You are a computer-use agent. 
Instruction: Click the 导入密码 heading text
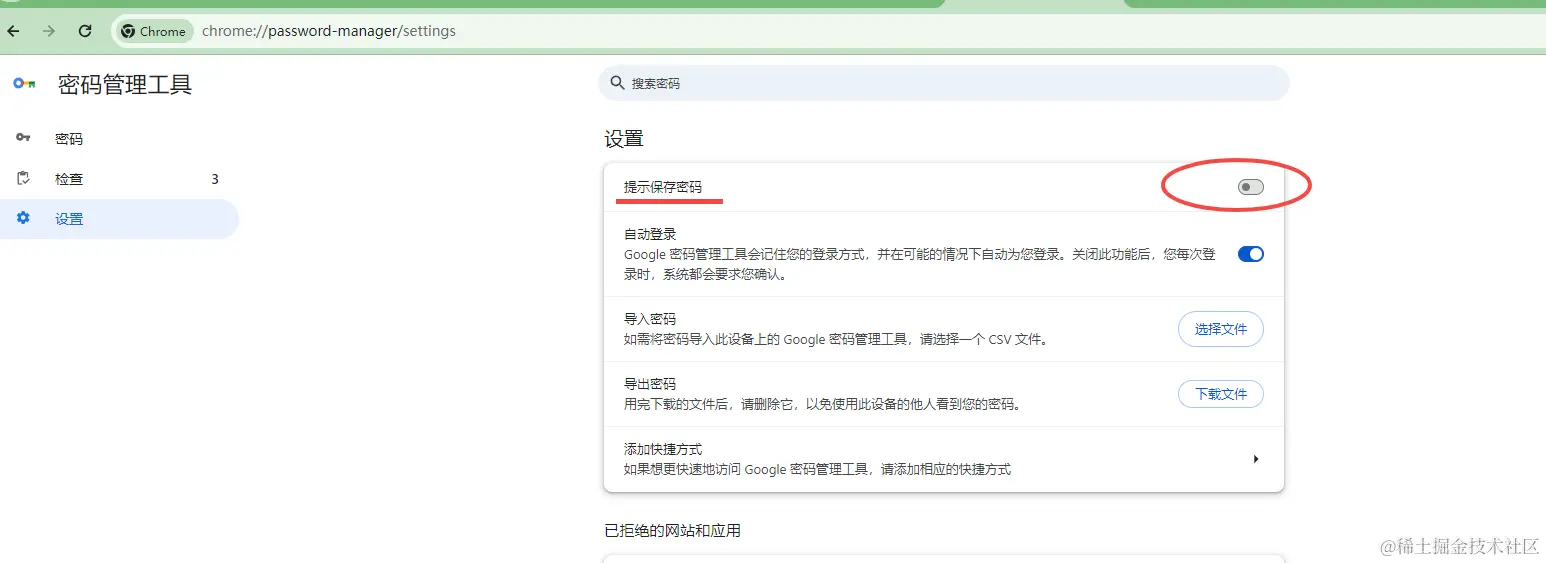point(650,319)
